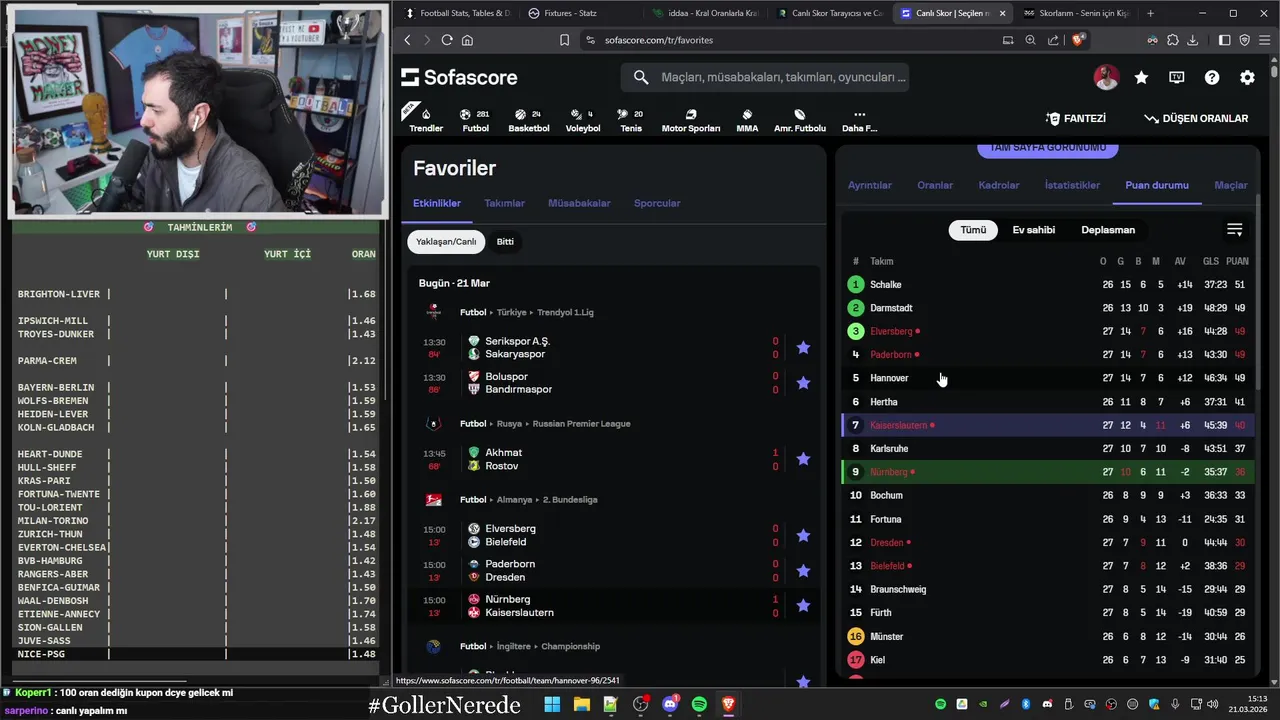Viewport: 1280px width, 720px height.
Task: Unfavorite the Akhmat vs Rostov match
Action: pos(803,459)
